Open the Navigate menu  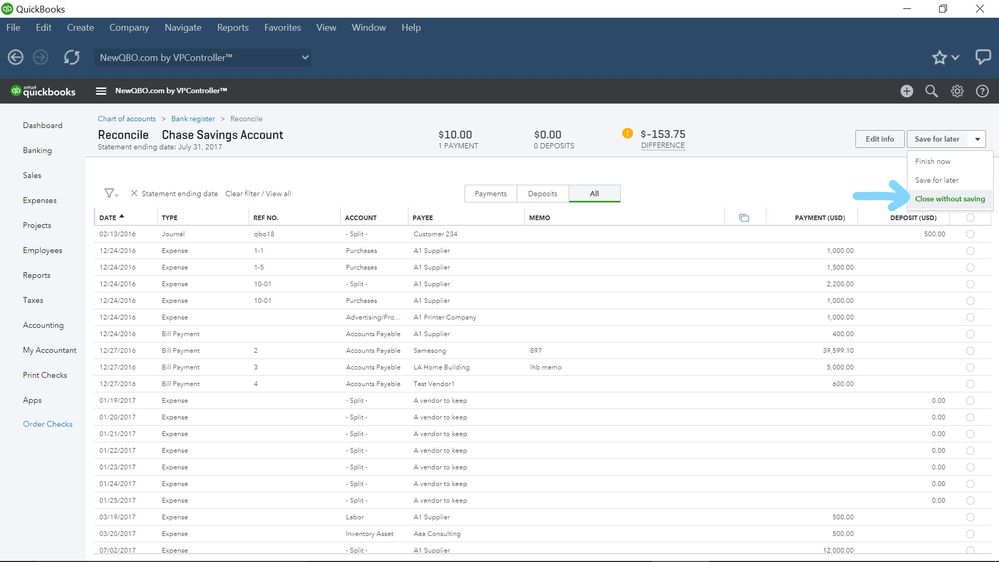click(183, 27)
